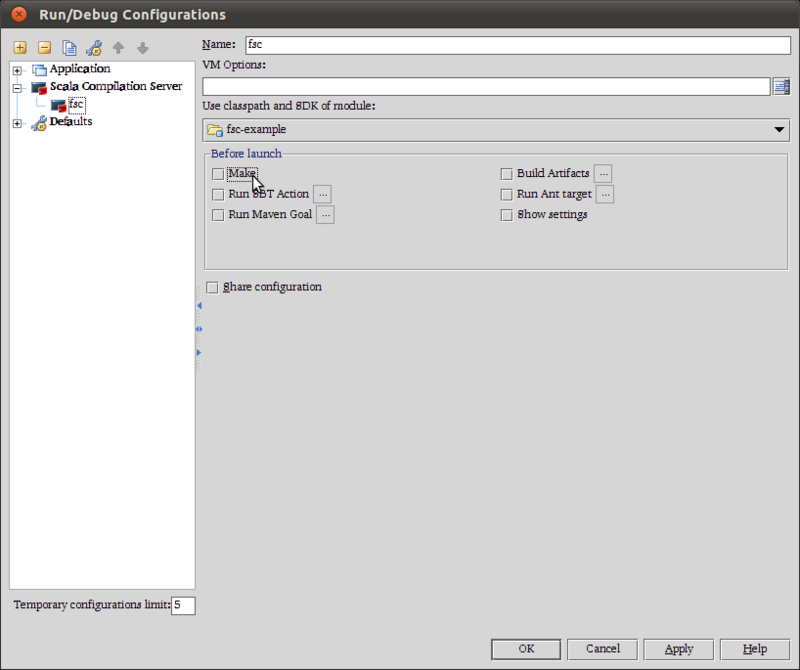The image size is (800, 670).
Task: Open the edit defaults wrench icon
Action: [x=94, y=48]
